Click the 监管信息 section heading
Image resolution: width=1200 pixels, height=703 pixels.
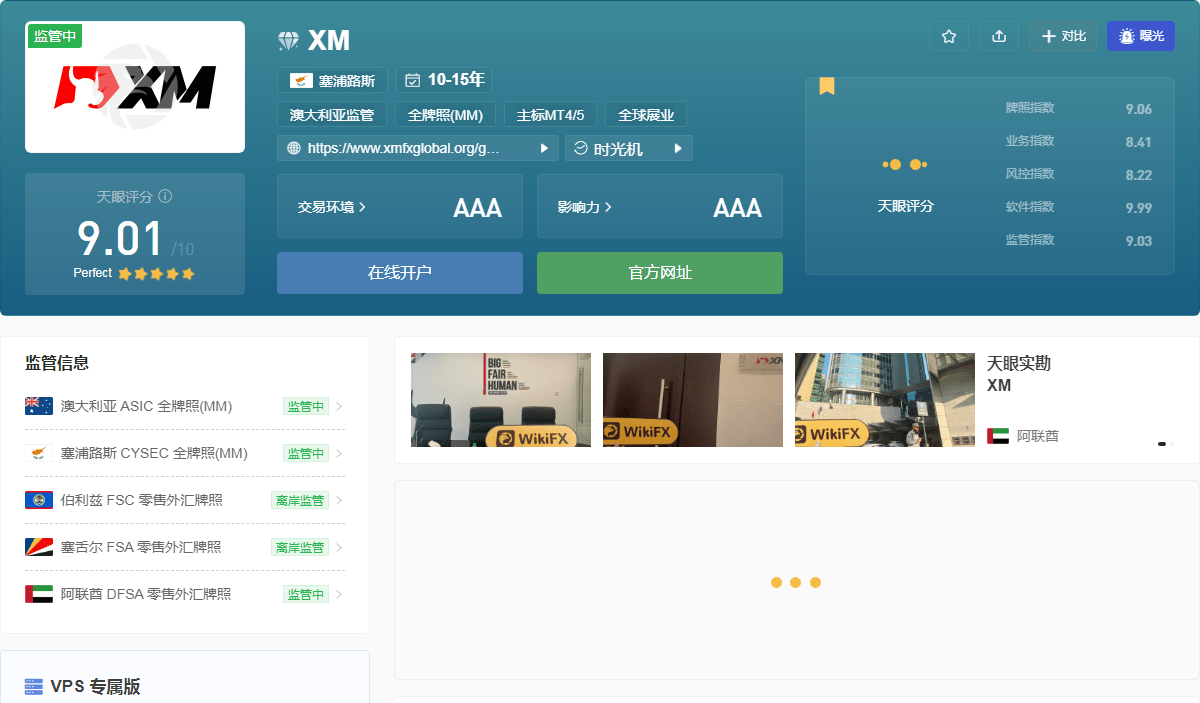point(57,363)
